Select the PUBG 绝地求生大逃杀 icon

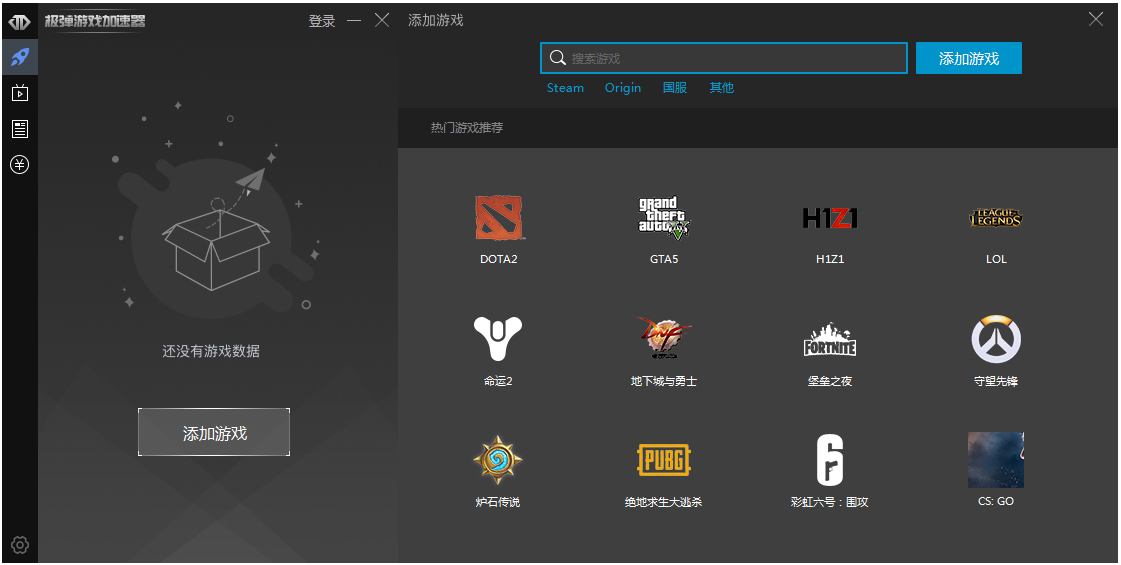pyautogui.click(x=664, y=460)
